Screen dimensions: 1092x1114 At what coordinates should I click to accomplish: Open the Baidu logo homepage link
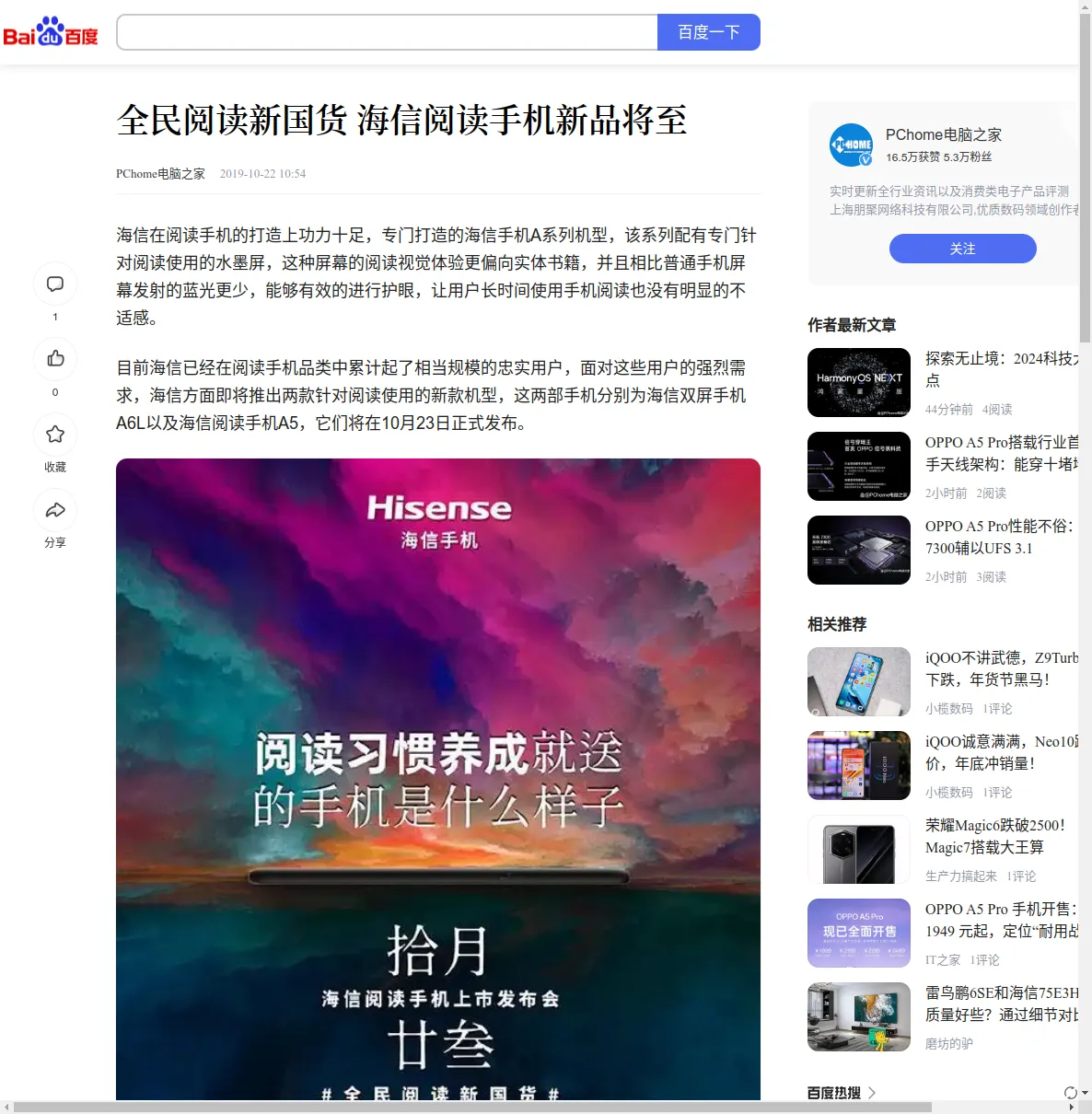[51, 32]
